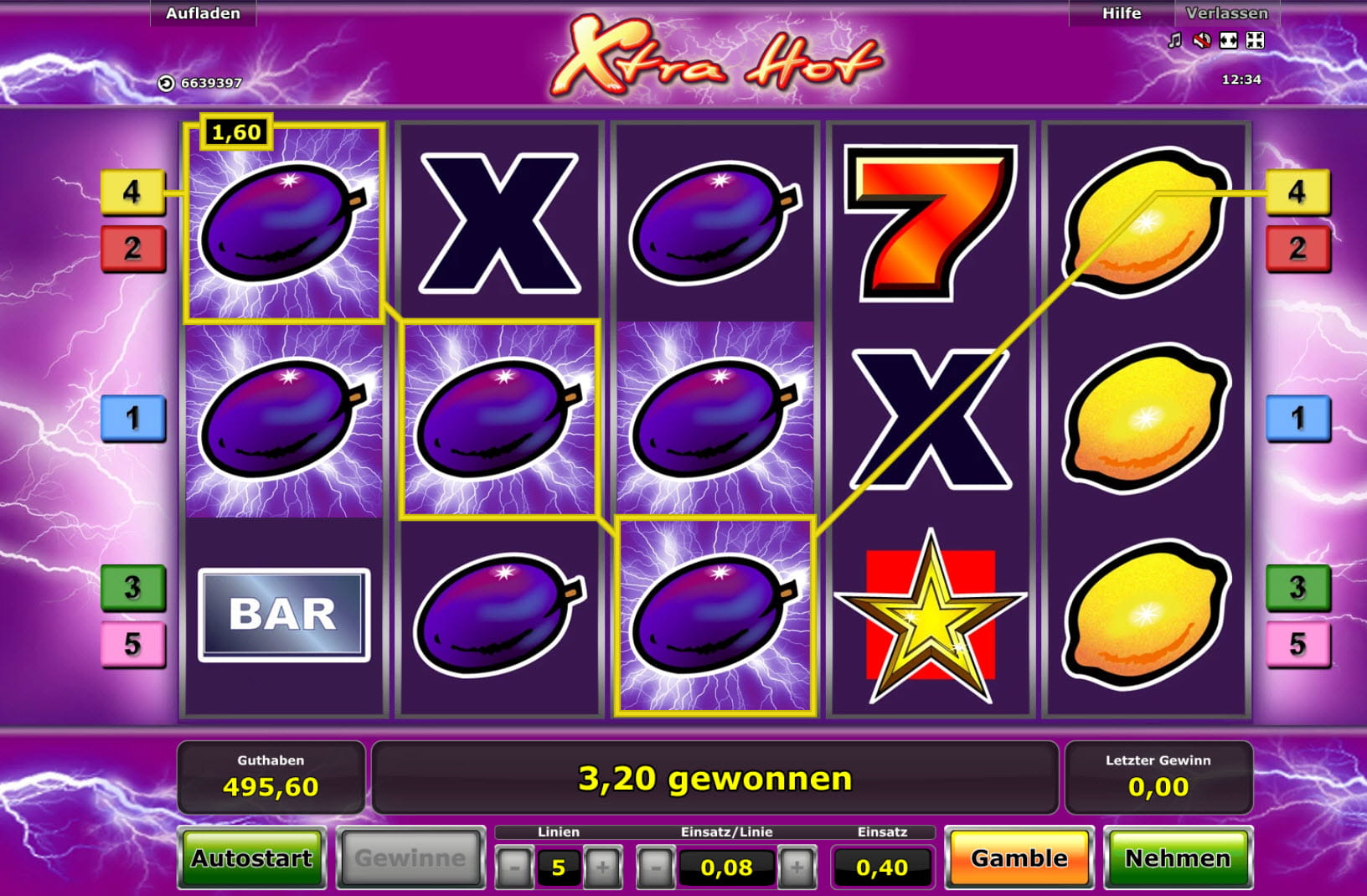The width and height of the screenshot is (1367, 896).
Task: Click the green Nehmen button
Action: (x=1178, y=858)
